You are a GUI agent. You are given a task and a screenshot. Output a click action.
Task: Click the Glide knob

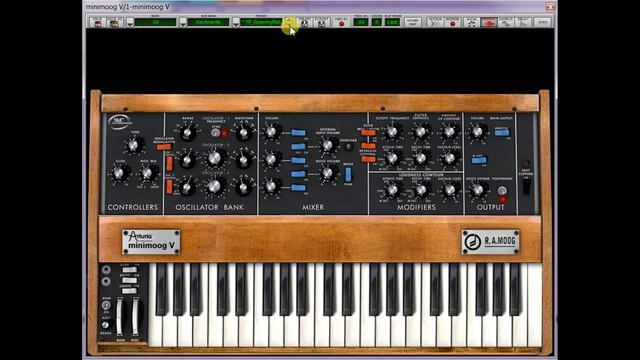[x=119, y=173]
